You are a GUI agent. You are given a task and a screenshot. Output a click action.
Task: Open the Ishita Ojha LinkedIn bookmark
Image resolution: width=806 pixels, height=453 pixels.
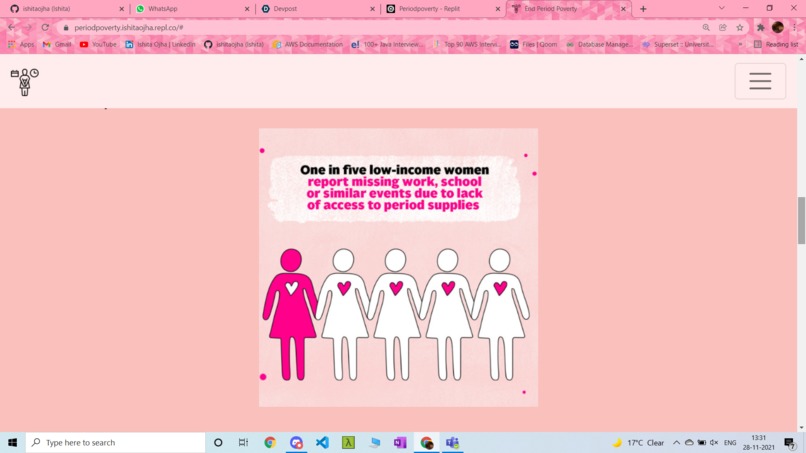click(x=160, y=45)
